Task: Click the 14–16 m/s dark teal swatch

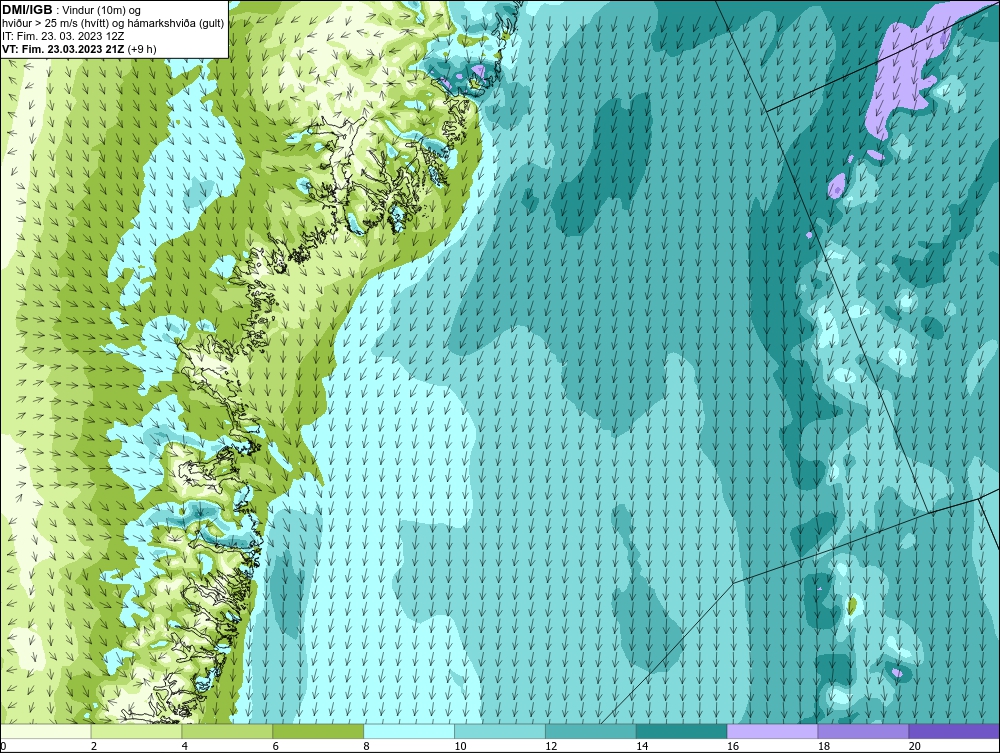Action: [x=682, y=731]
